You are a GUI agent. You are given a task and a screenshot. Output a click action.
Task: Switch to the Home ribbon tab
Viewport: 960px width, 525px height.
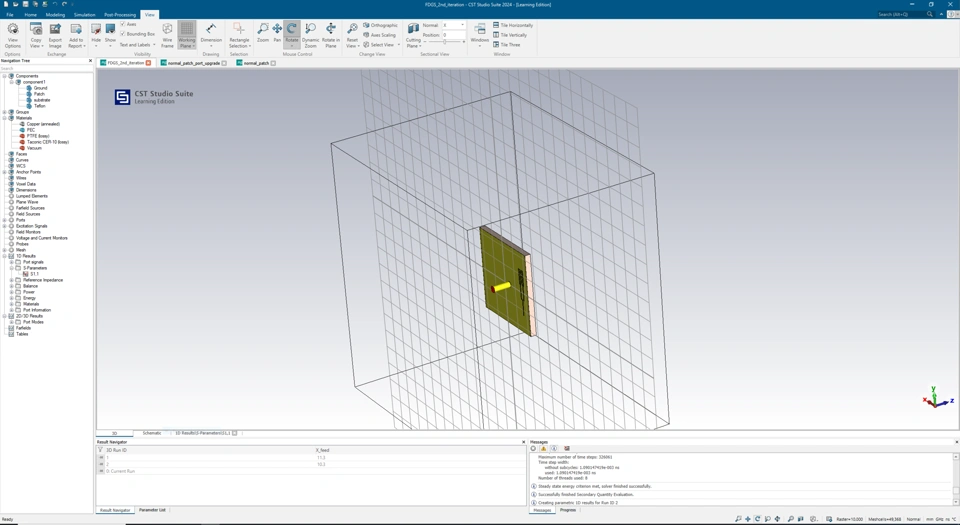31,14
